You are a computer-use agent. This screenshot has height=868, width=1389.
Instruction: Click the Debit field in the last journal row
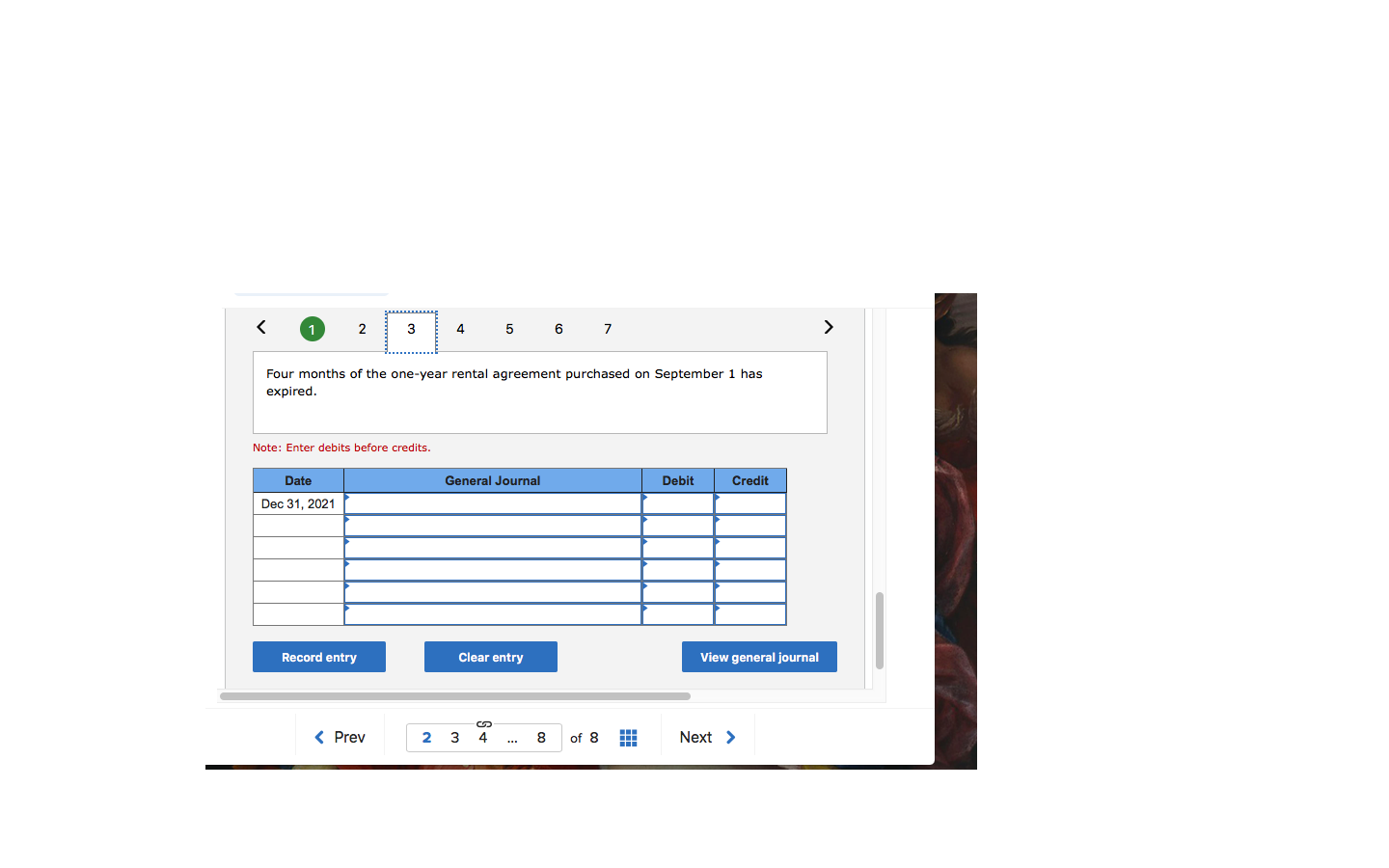click(677, 614)
